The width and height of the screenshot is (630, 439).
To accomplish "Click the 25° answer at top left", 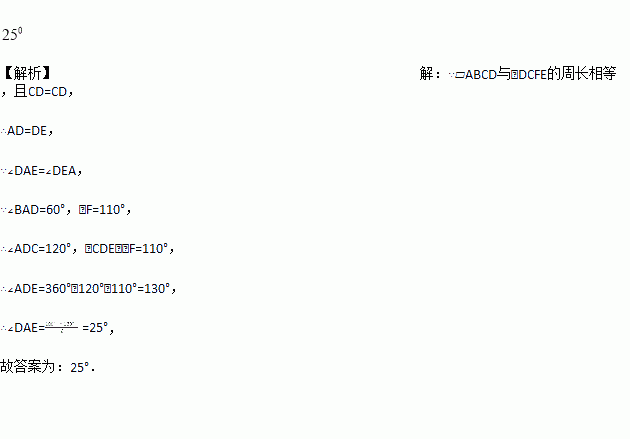I will [12, 34].
